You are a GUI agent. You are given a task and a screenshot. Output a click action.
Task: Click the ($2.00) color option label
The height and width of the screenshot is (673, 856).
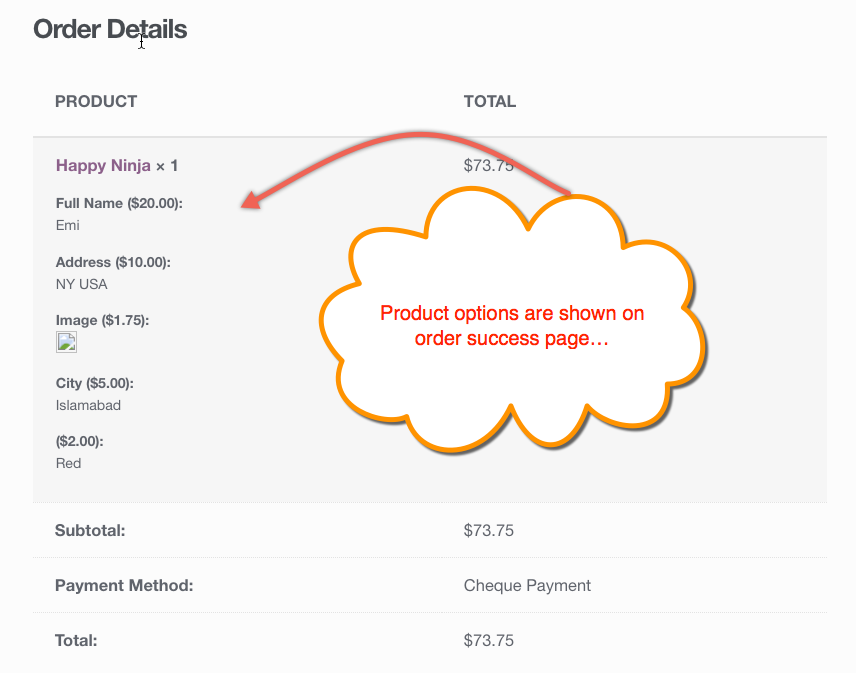coord(80,442)
